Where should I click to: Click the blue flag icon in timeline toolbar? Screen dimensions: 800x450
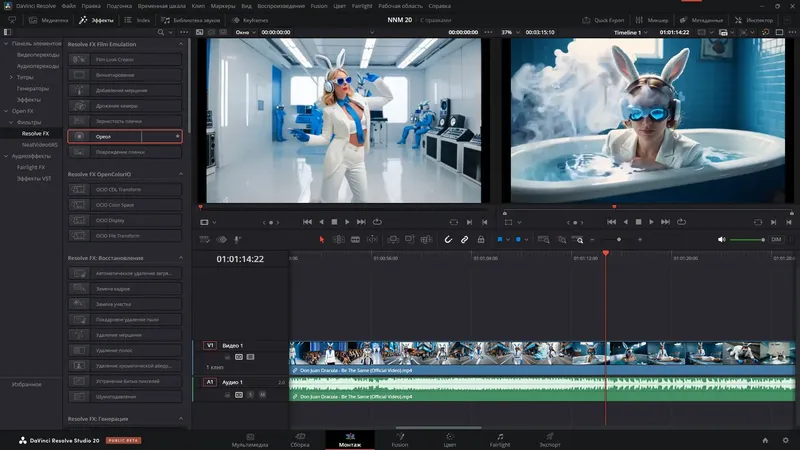coord(499,239)
